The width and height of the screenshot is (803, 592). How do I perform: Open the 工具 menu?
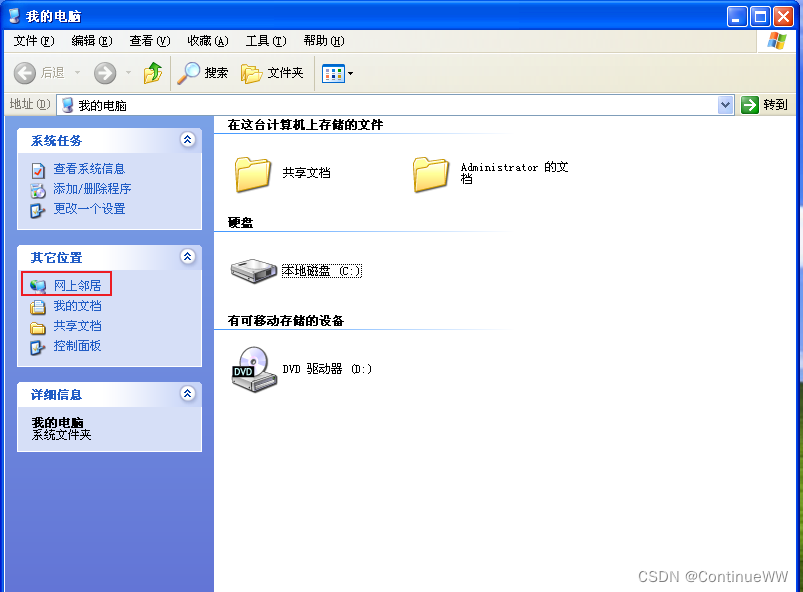click(264, 41)
